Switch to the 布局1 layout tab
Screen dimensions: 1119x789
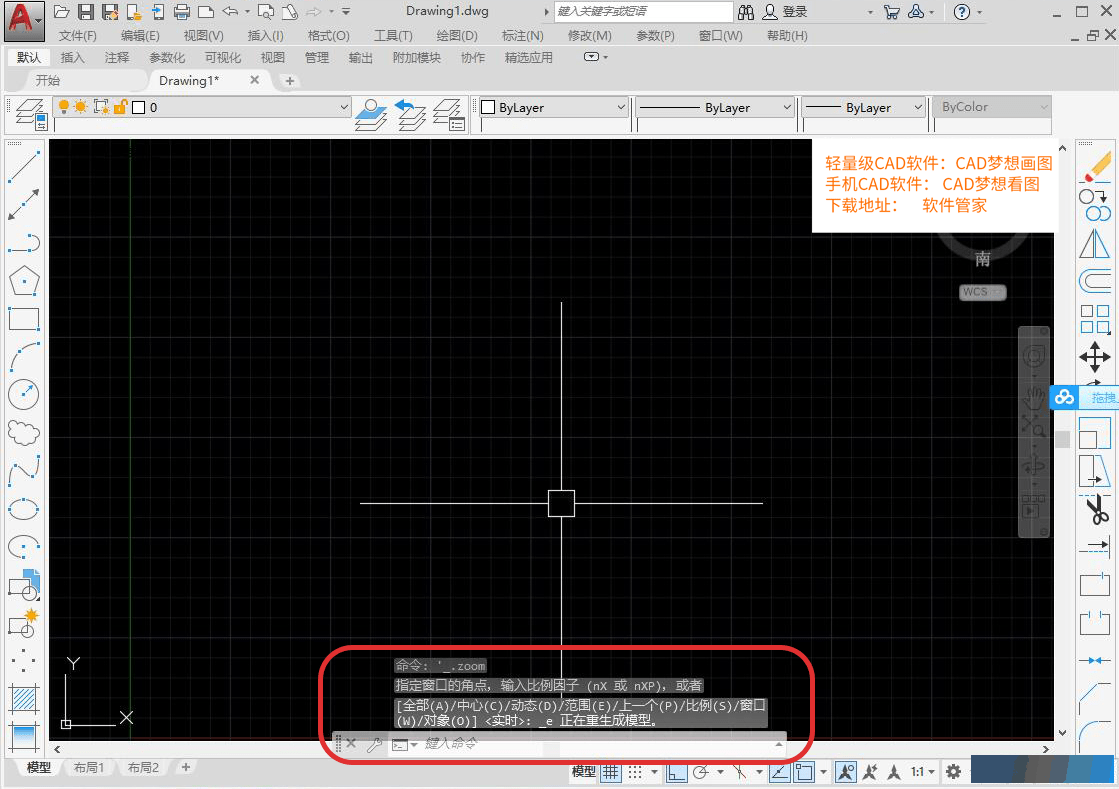(89, 768)
